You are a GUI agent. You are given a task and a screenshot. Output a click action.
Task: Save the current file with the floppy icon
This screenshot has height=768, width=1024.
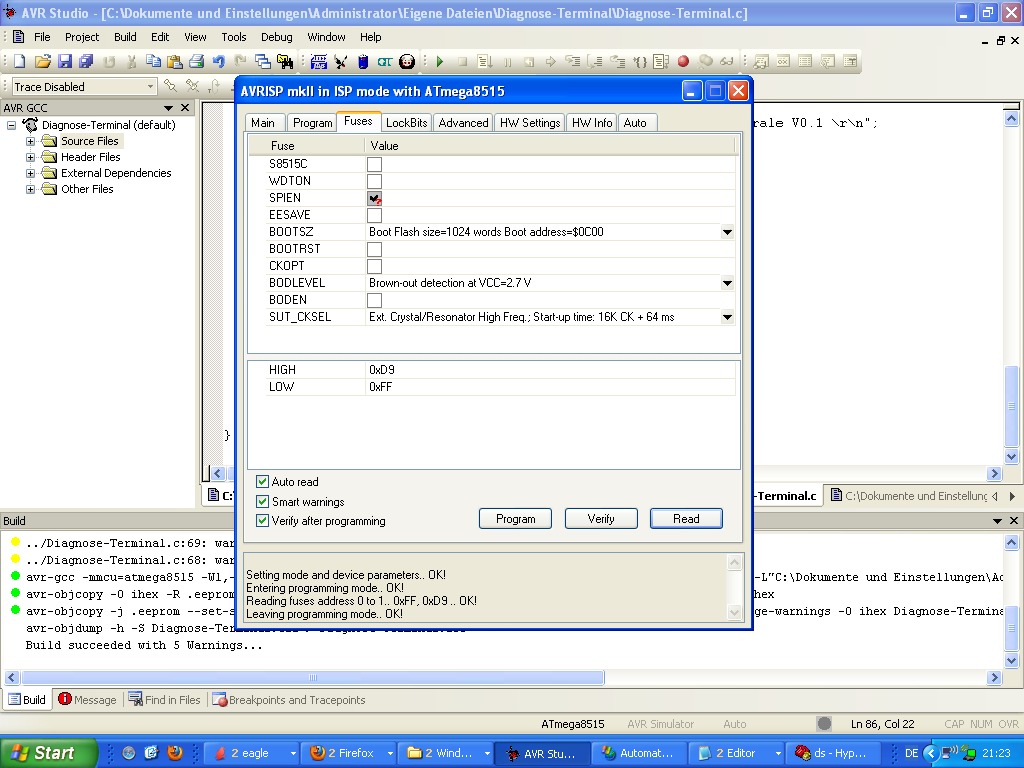click(65, 61)
